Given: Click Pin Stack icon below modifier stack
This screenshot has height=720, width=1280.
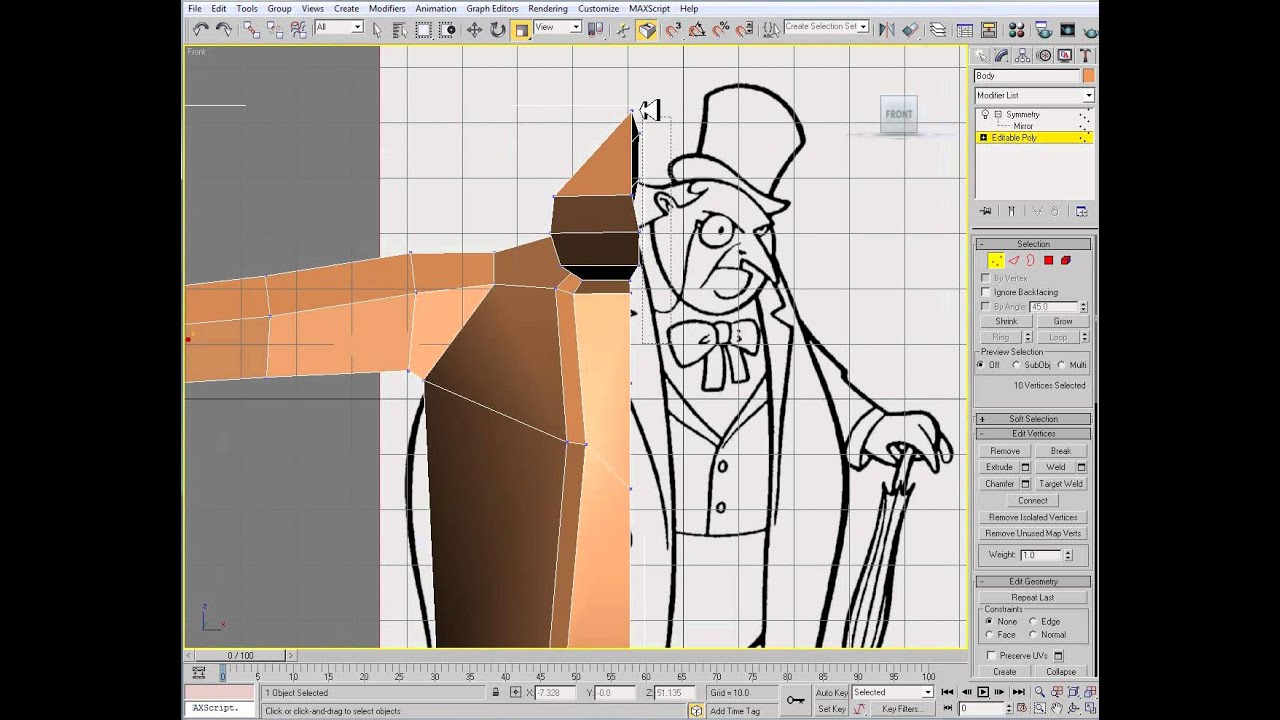Looking at the screenshot, I should [x=986, y=211].
